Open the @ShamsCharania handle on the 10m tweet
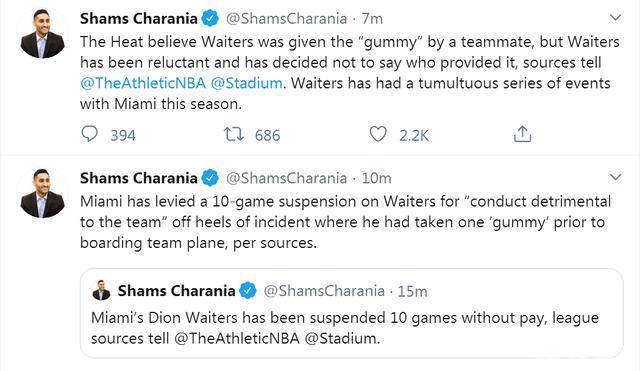This screenshot has width=640, height=371. (x=286, y=178)
